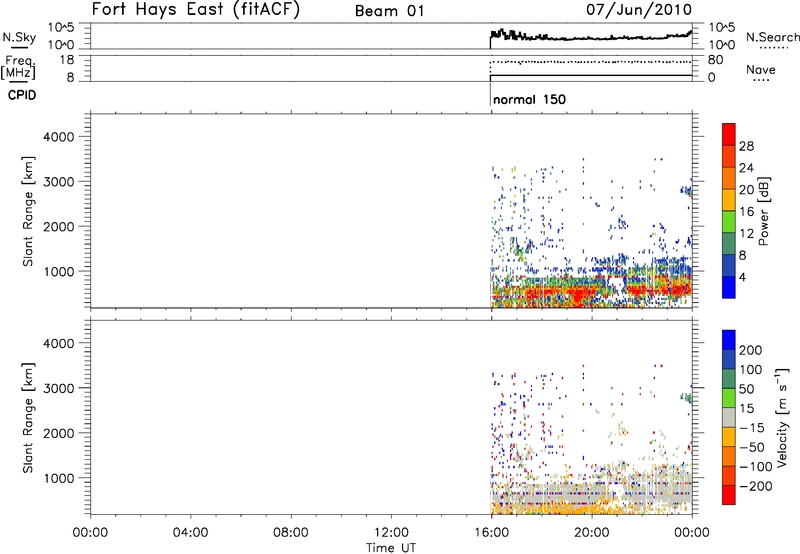Click the '80' right-axis tick of the frequency panel

[x=715, y=60]
